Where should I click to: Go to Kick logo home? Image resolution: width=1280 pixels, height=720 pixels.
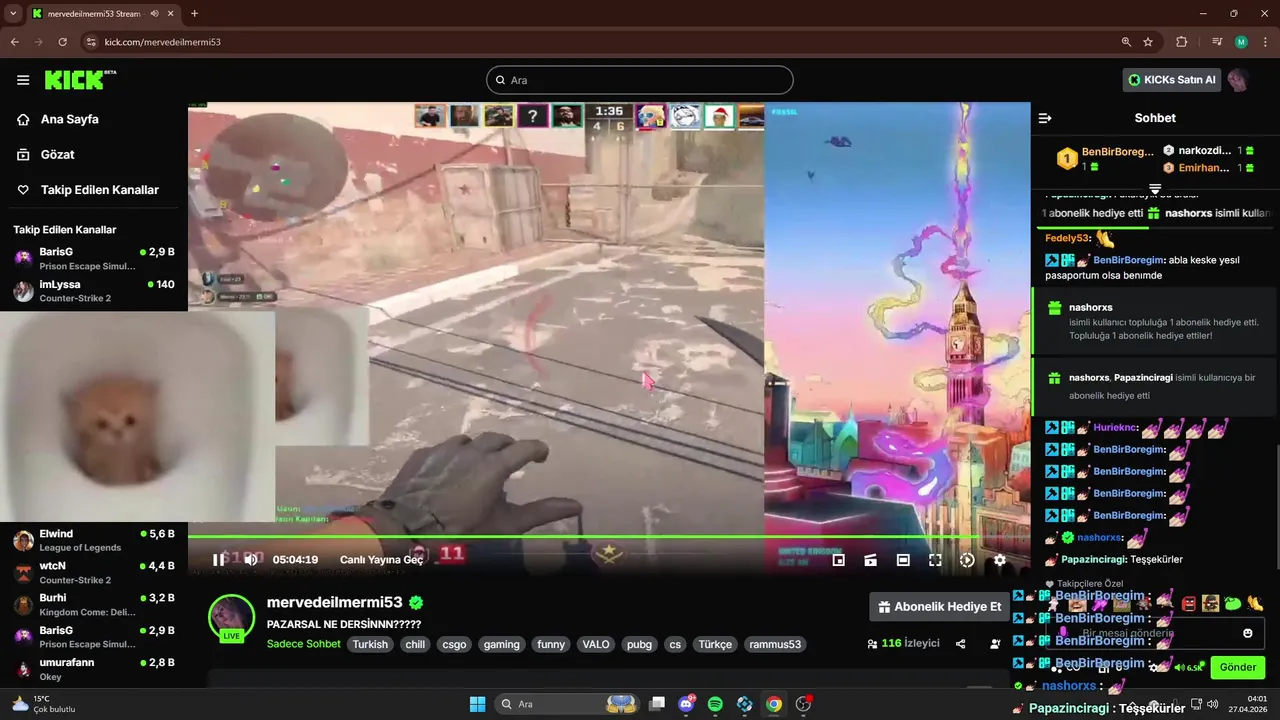80,80
